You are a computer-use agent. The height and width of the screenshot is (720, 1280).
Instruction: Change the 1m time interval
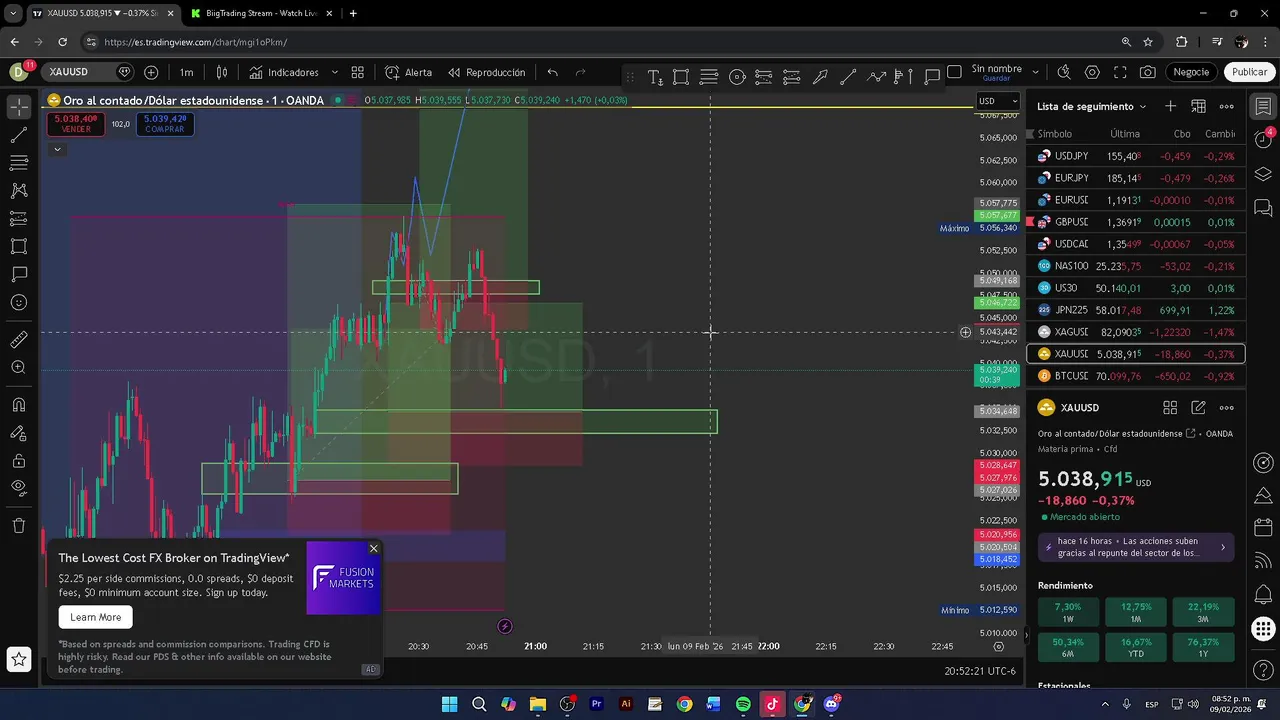[187, 72]
